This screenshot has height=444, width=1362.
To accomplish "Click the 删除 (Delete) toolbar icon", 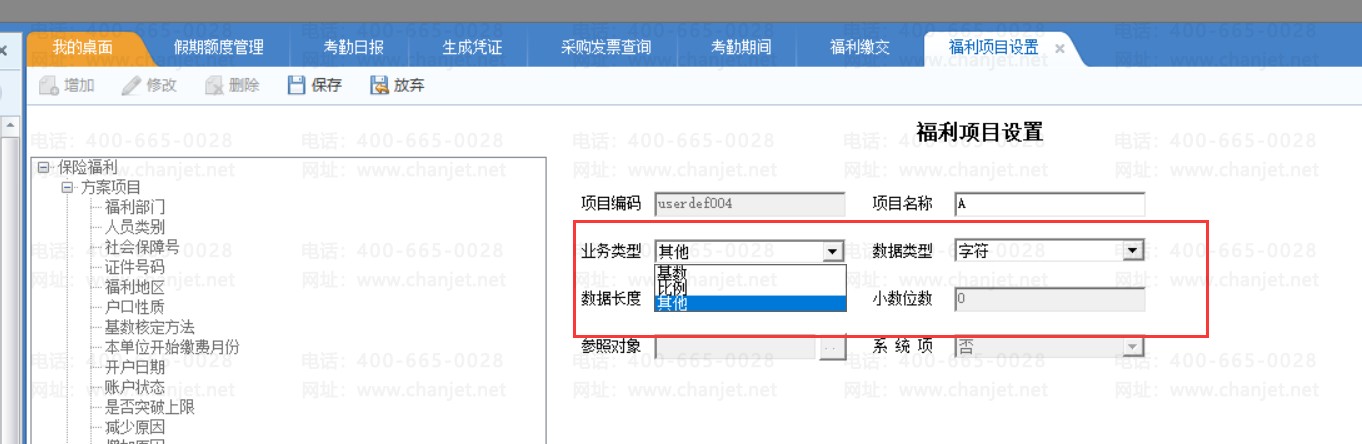I will (x=214, y=86).
